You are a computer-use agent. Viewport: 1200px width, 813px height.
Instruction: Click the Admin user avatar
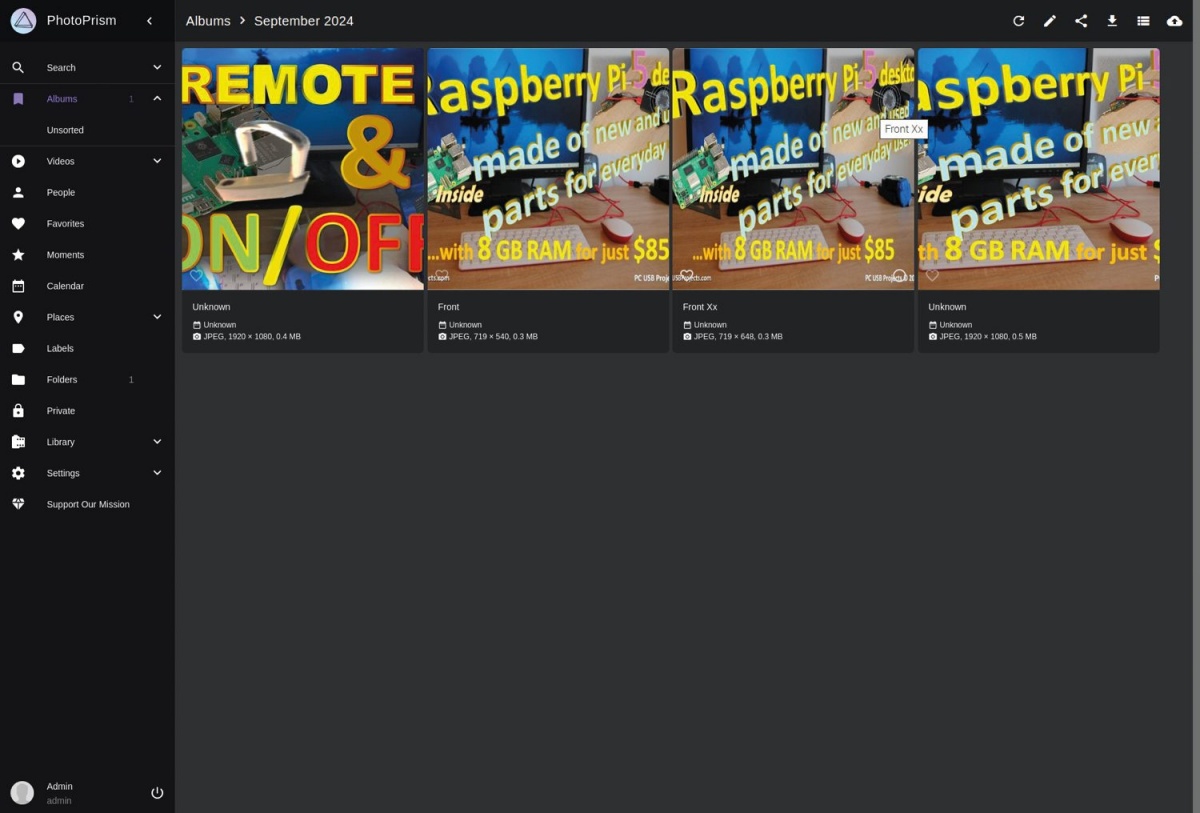point(22,793)
